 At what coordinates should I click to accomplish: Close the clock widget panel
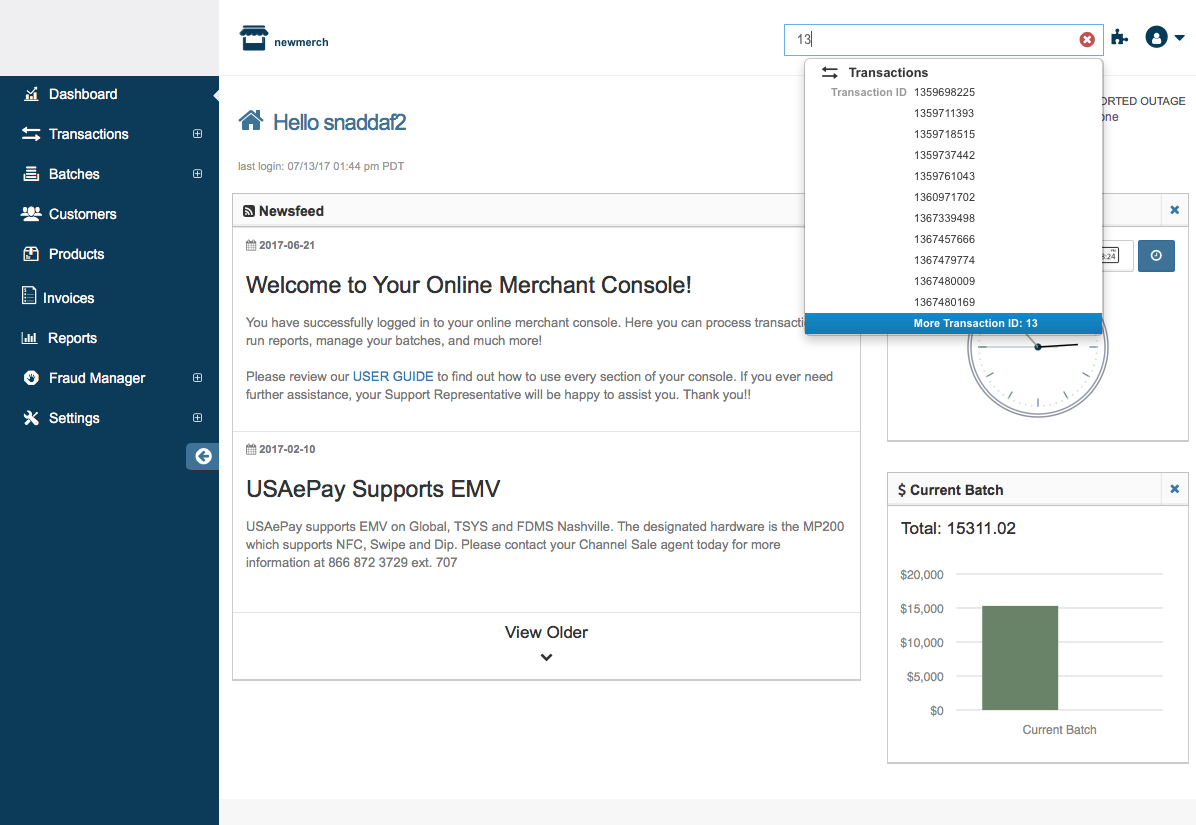[x=1174, y=210]
